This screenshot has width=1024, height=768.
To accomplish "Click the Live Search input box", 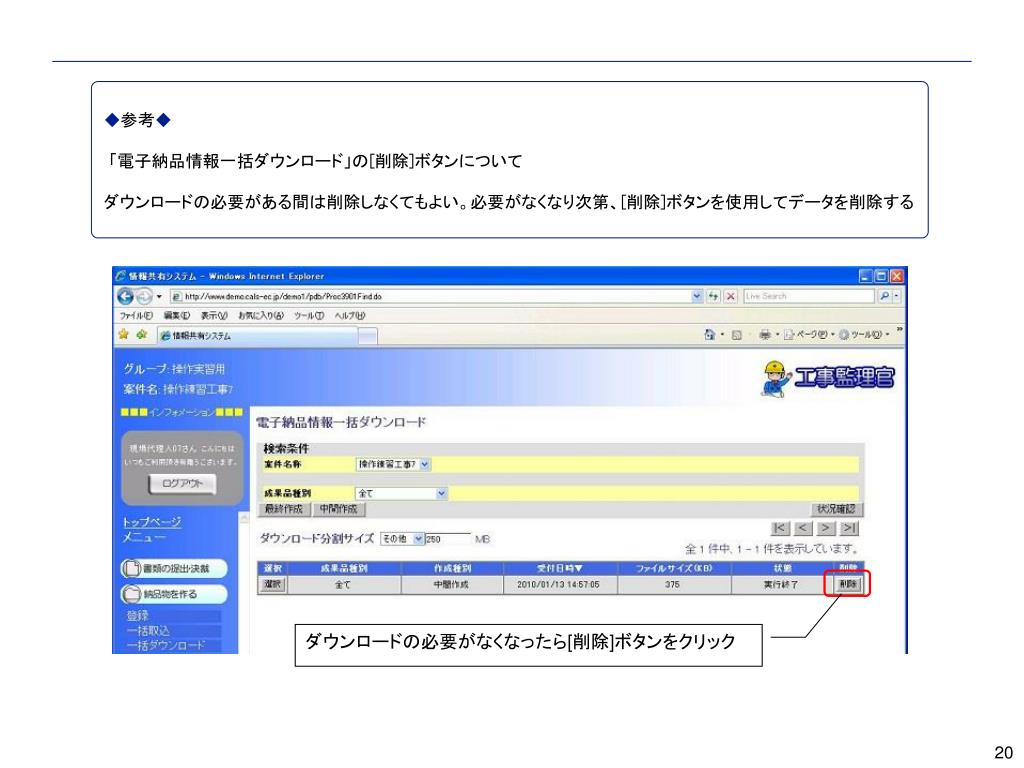I will coord(808,296).
